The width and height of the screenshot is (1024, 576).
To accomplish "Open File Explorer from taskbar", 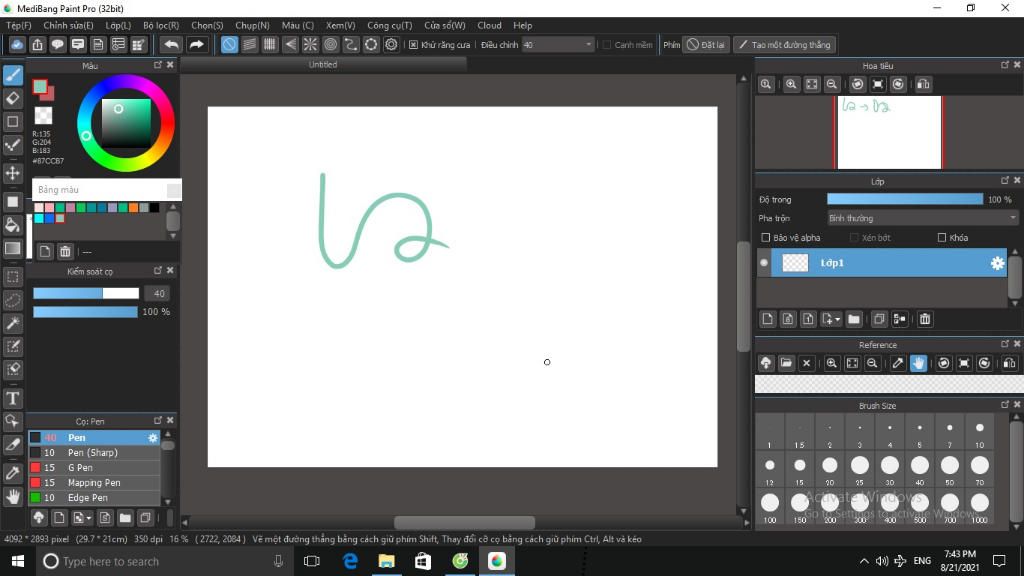I will (x=387, y=561).
